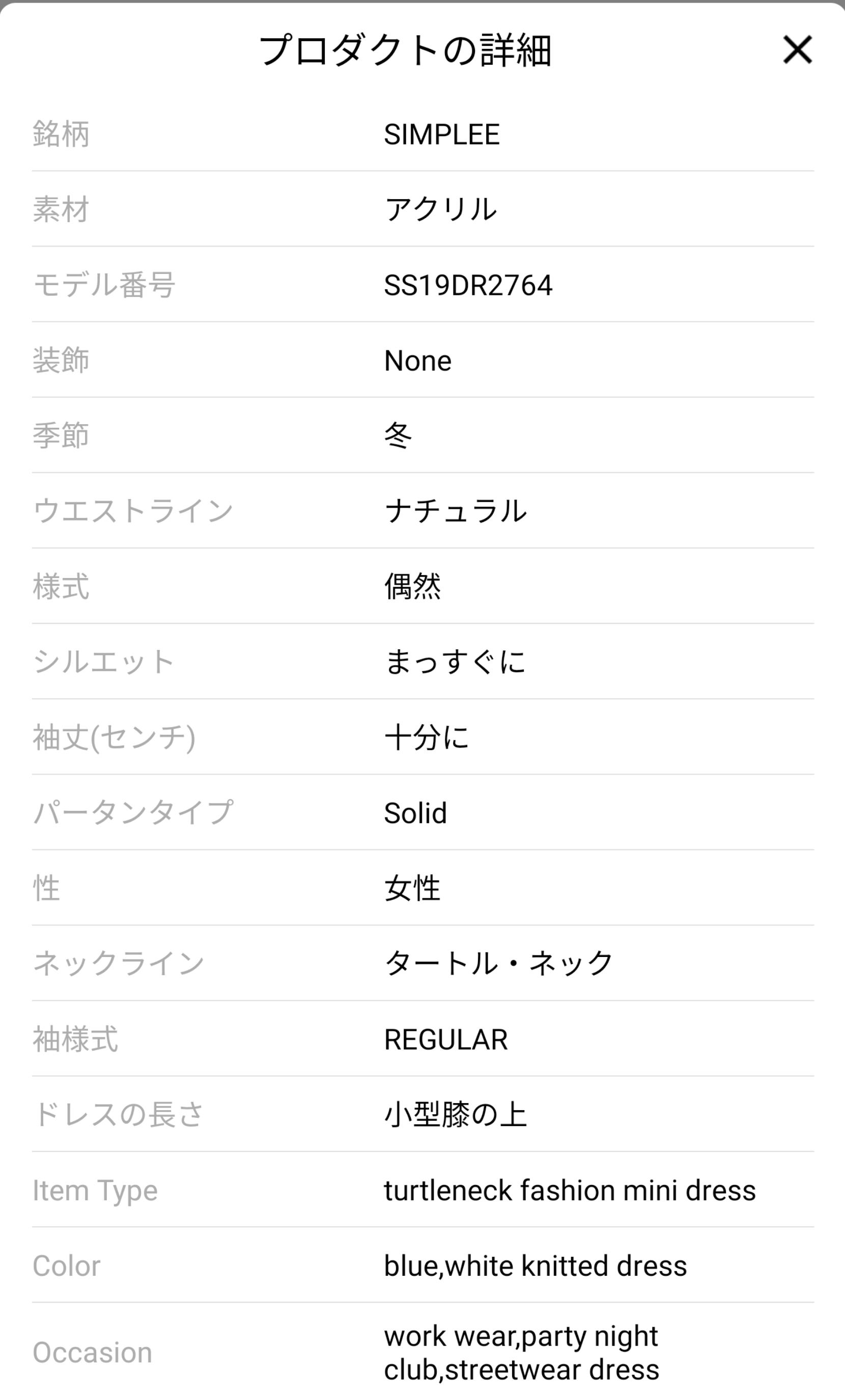Select the 季節 冬 season value
This screenshot has height=1400, width=845.
pyautogui.click(x=398, y=436)
